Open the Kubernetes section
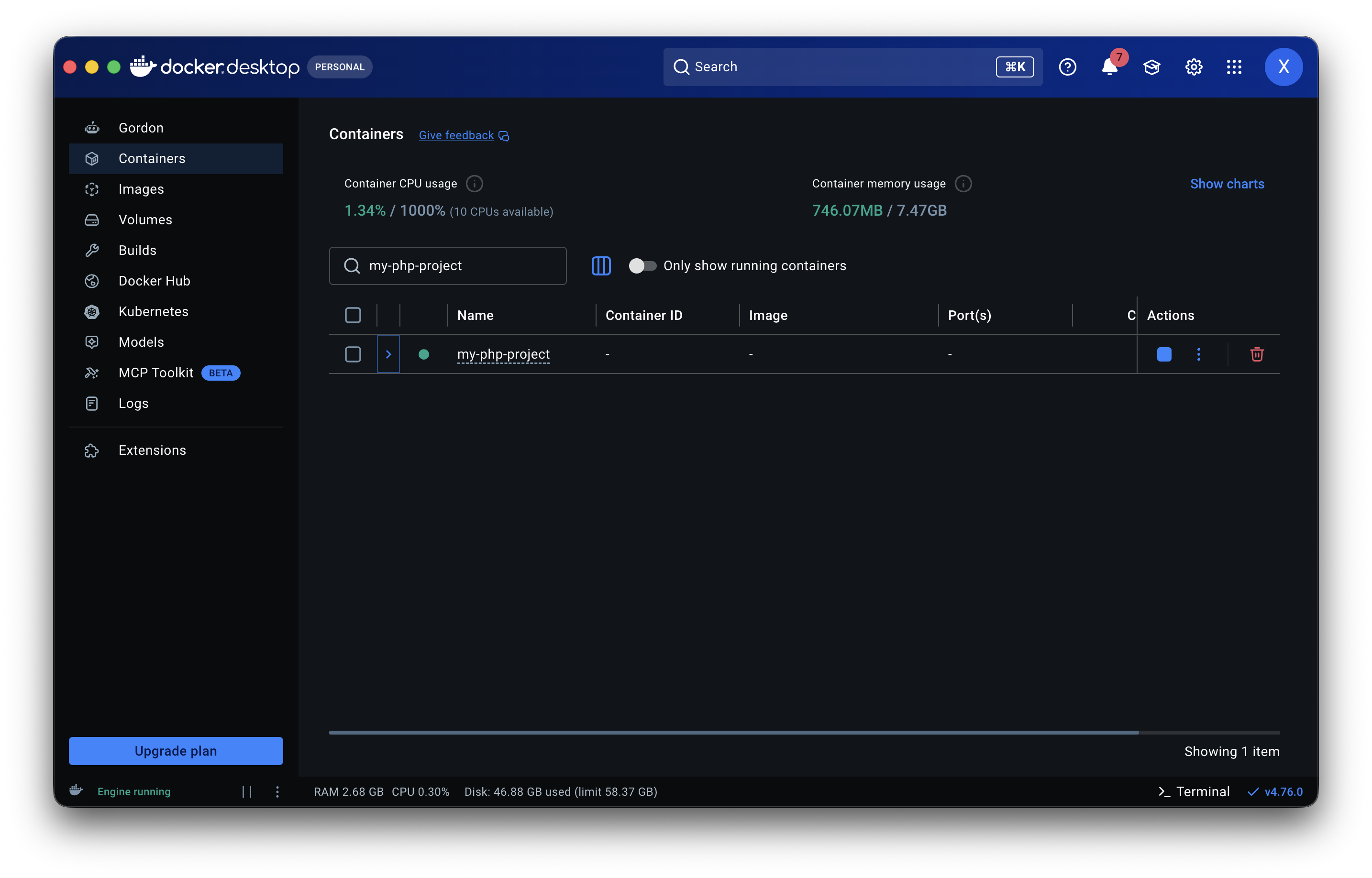Screen dimensions: 1372x878 pyautogui.click(x=176, y=312)
